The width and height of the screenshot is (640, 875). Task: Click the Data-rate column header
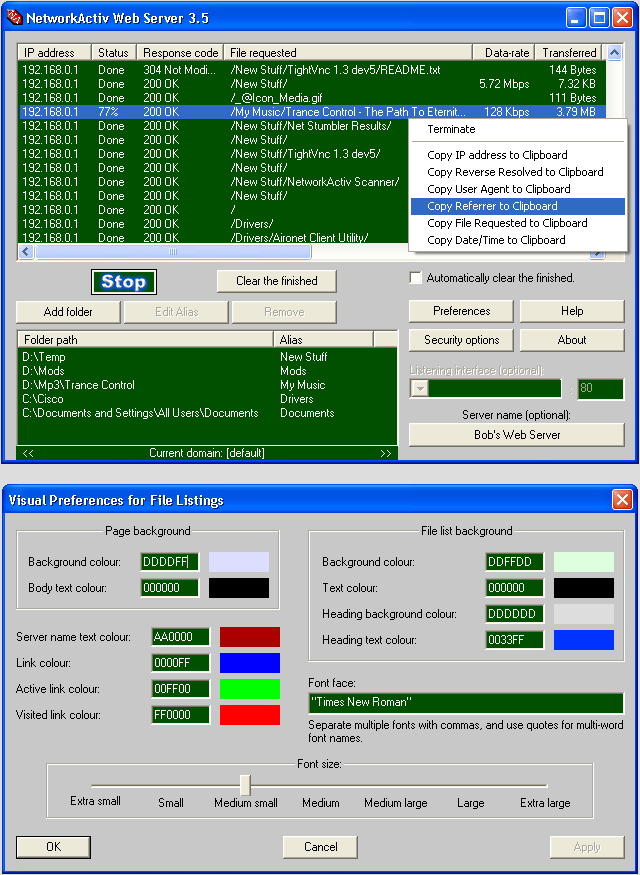coord(504,52)
